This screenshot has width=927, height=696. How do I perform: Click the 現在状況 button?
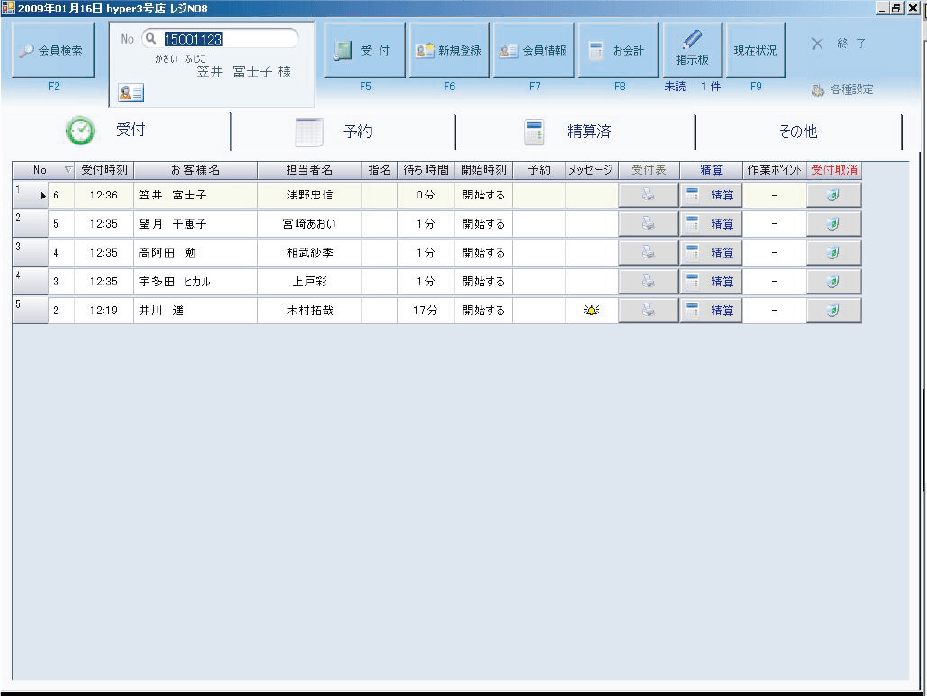click(755, 50)
